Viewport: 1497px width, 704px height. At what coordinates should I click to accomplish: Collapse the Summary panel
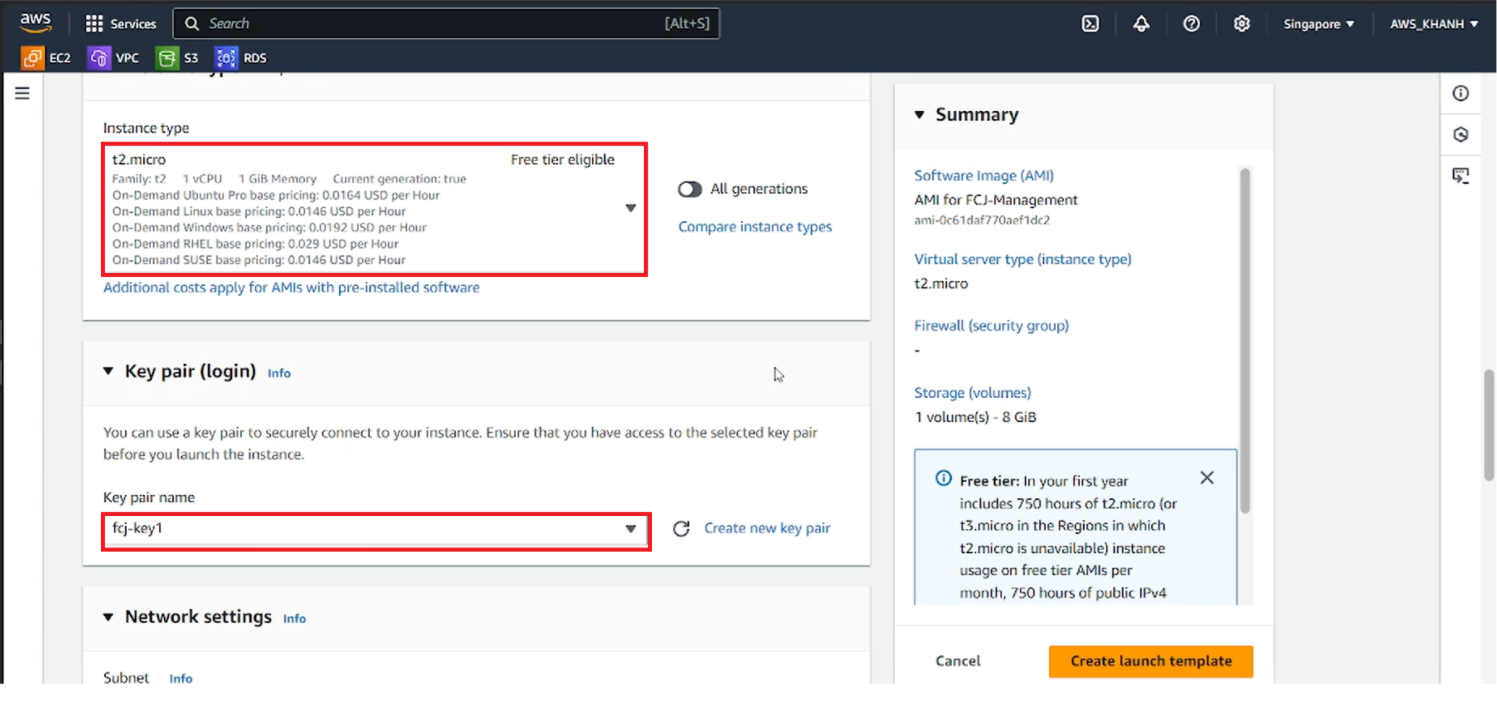pos(920,115)
